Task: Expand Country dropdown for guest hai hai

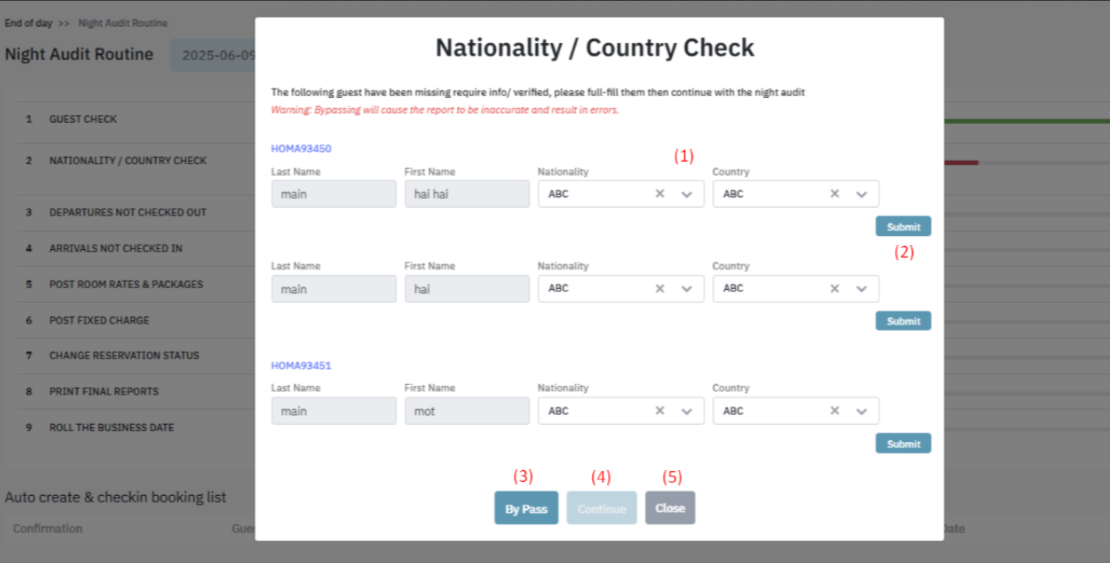Action: pos(862,194)
